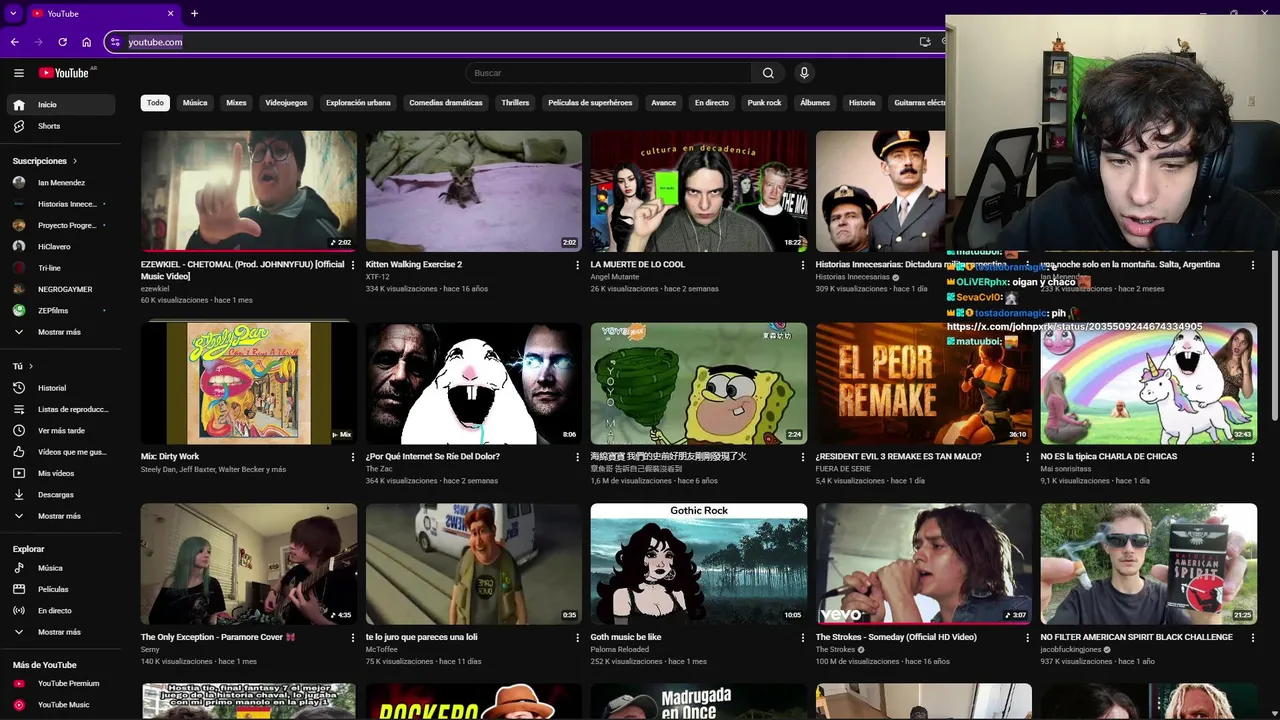
Task: Select the Exploración urbana chip
Action: pos(358,103)
